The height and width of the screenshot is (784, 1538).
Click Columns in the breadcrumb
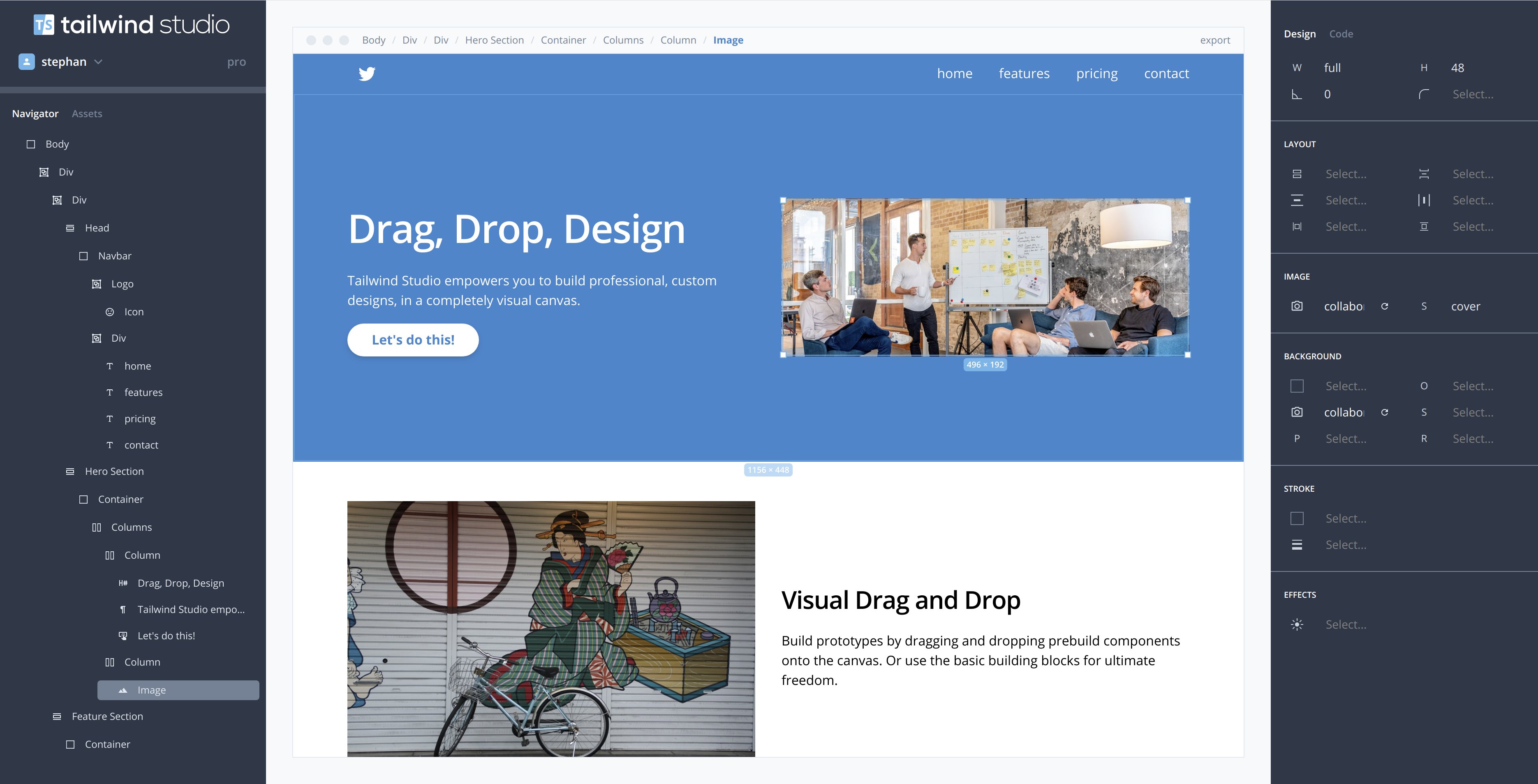coord(623,40)
